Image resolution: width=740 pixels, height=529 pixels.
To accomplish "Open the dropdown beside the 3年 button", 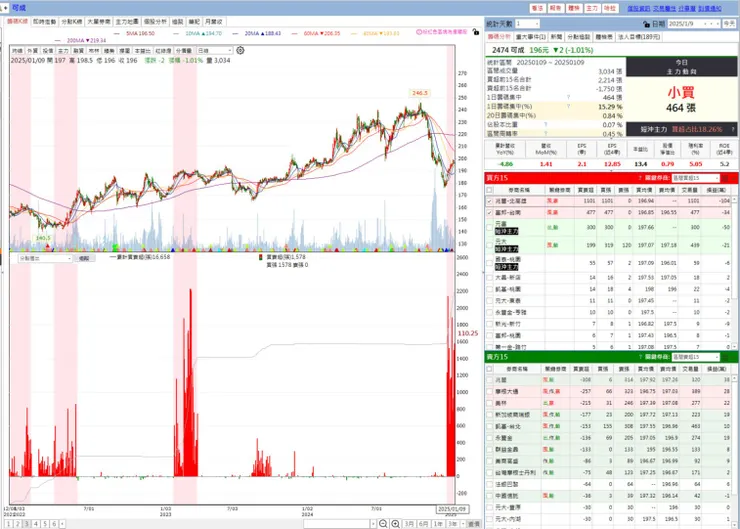I will pos(463,524).
